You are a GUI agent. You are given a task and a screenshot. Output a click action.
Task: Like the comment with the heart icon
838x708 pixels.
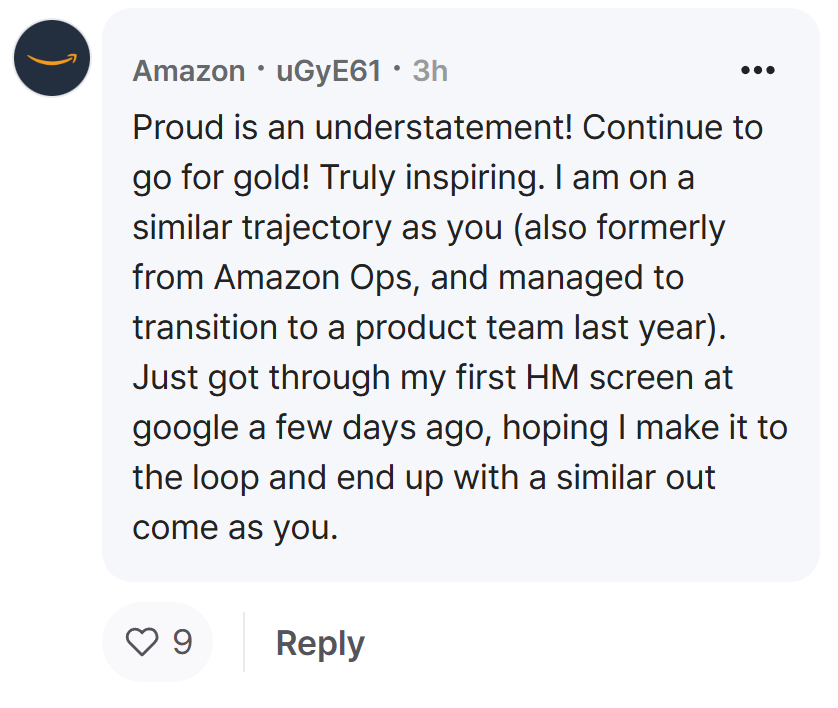point(142,642)
